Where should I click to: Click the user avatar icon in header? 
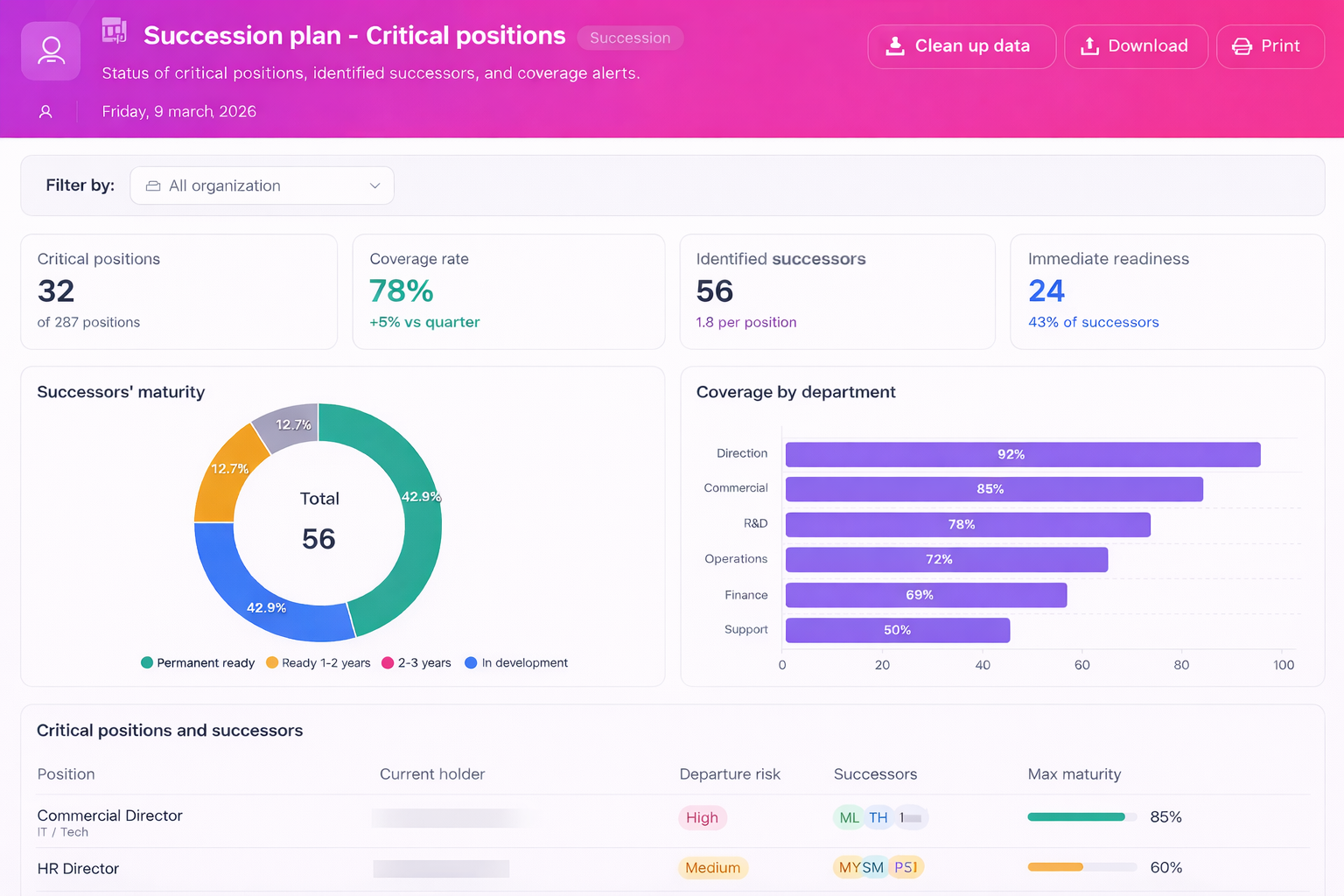(51, 51)
